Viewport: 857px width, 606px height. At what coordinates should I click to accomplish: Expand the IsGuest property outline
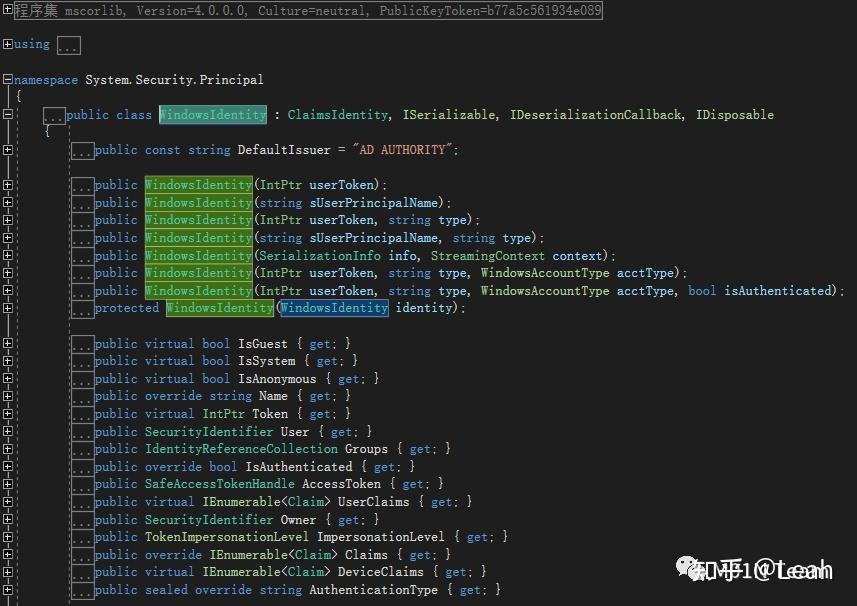click(x=7, y=343)
